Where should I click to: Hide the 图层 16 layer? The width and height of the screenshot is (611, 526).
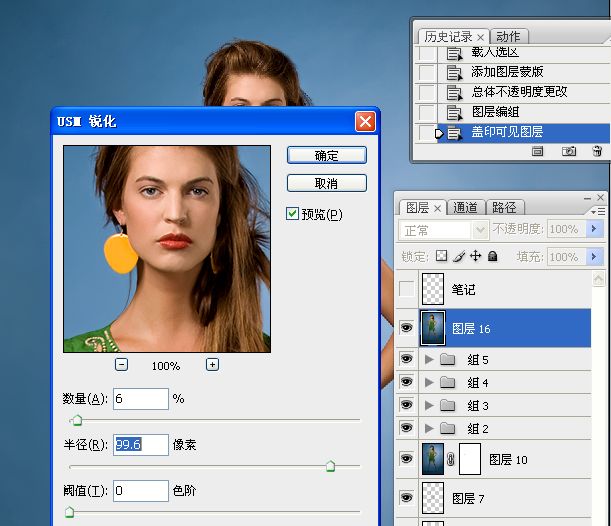pyautogui.click(x=406, y=328)
